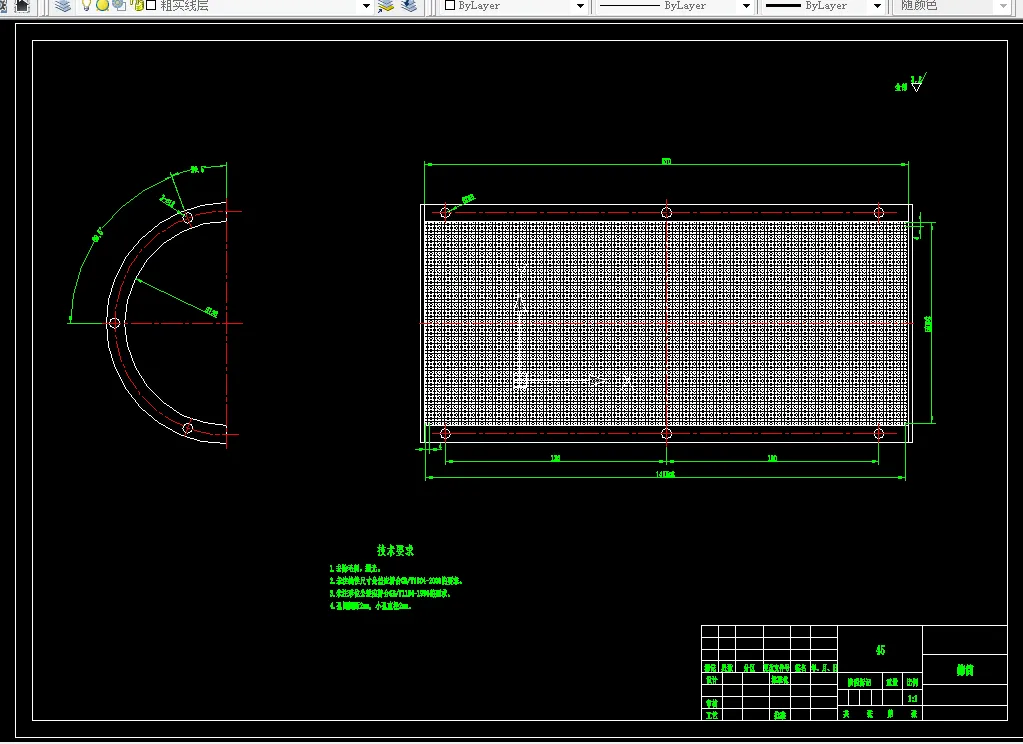
Task: Select the '1:1' scale text in title block
Action: [x=912, y=698]
